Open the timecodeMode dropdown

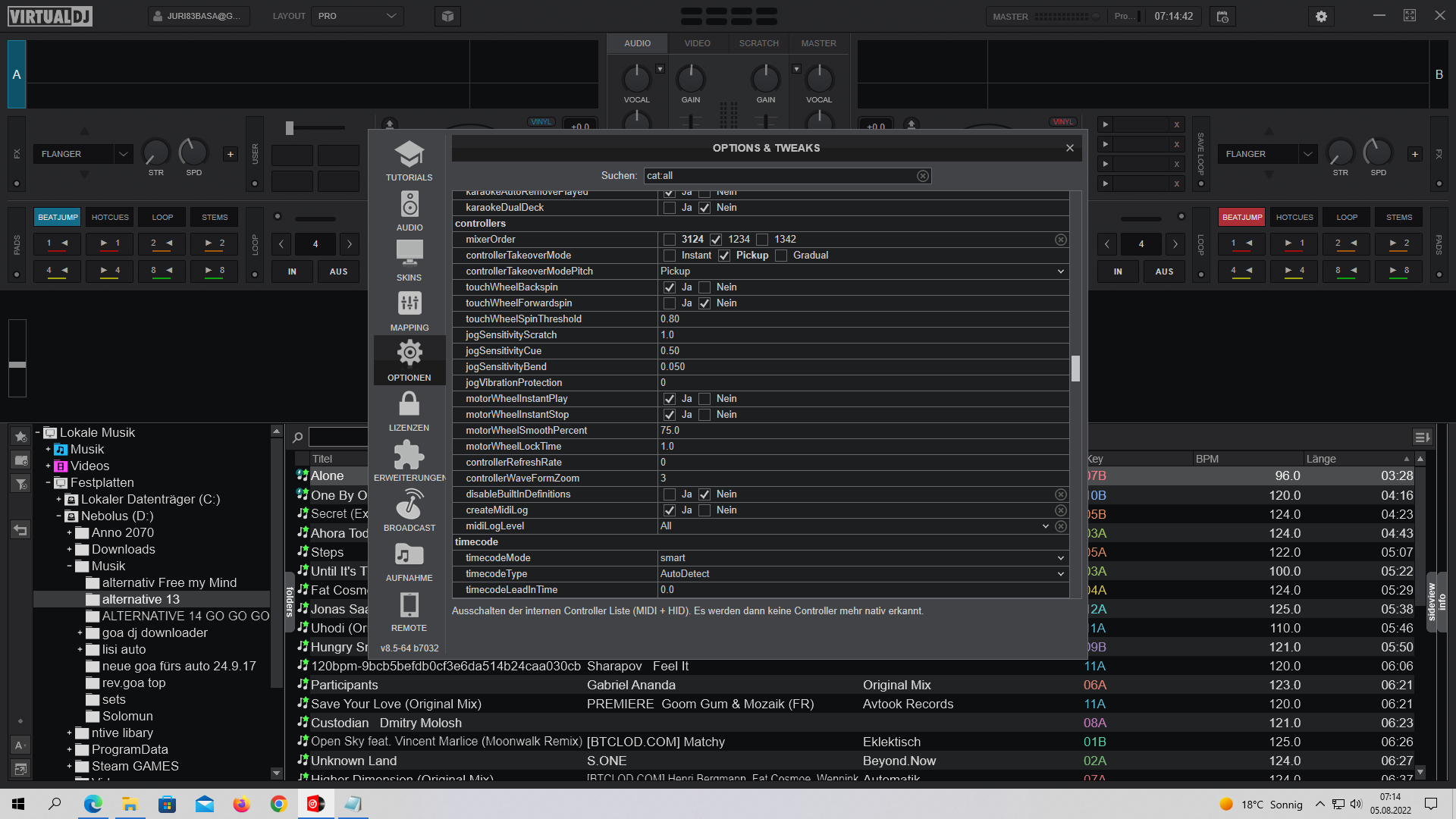click(863, 558)
